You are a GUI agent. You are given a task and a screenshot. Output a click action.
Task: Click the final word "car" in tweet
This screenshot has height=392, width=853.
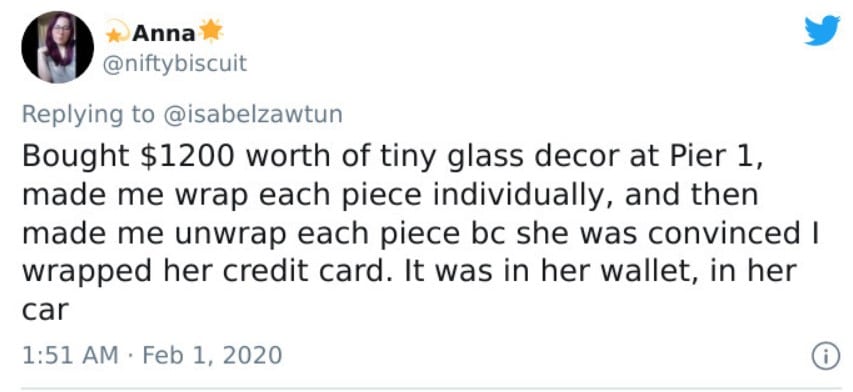pyautogui.click(x=45, y=311)
